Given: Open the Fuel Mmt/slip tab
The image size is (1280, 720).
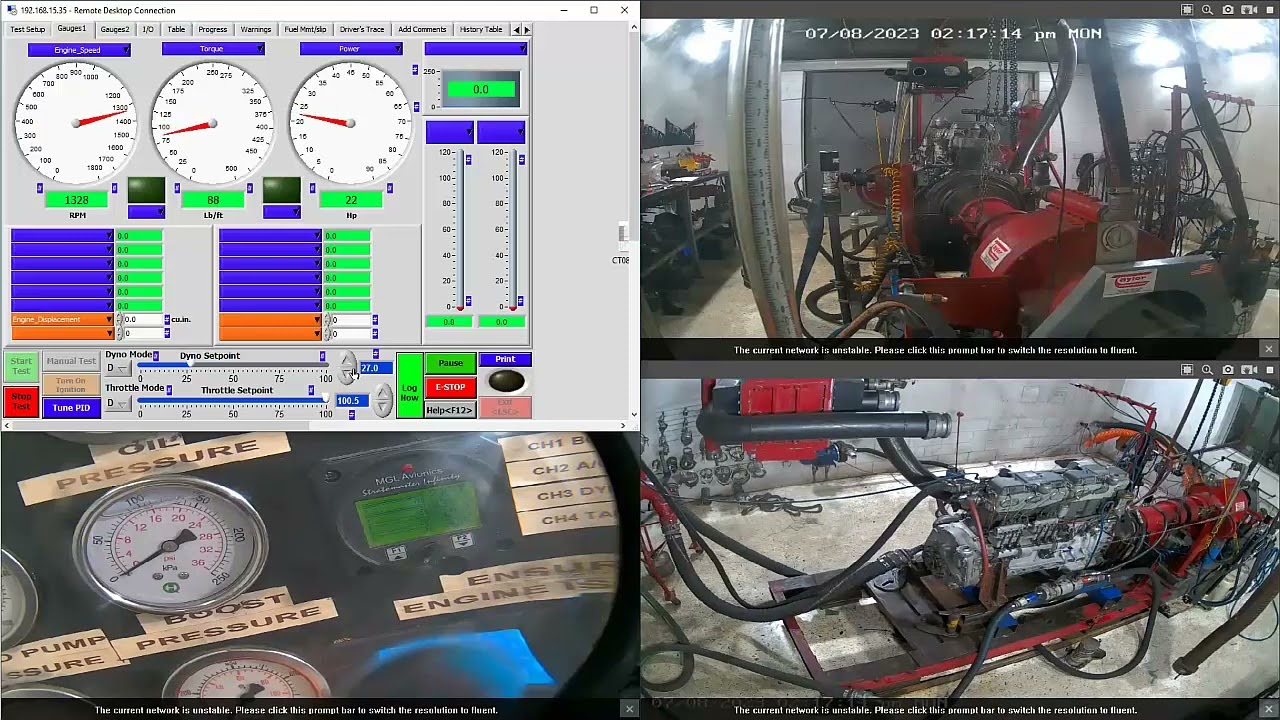Looking at the screenshot, I should coord(305,29).
